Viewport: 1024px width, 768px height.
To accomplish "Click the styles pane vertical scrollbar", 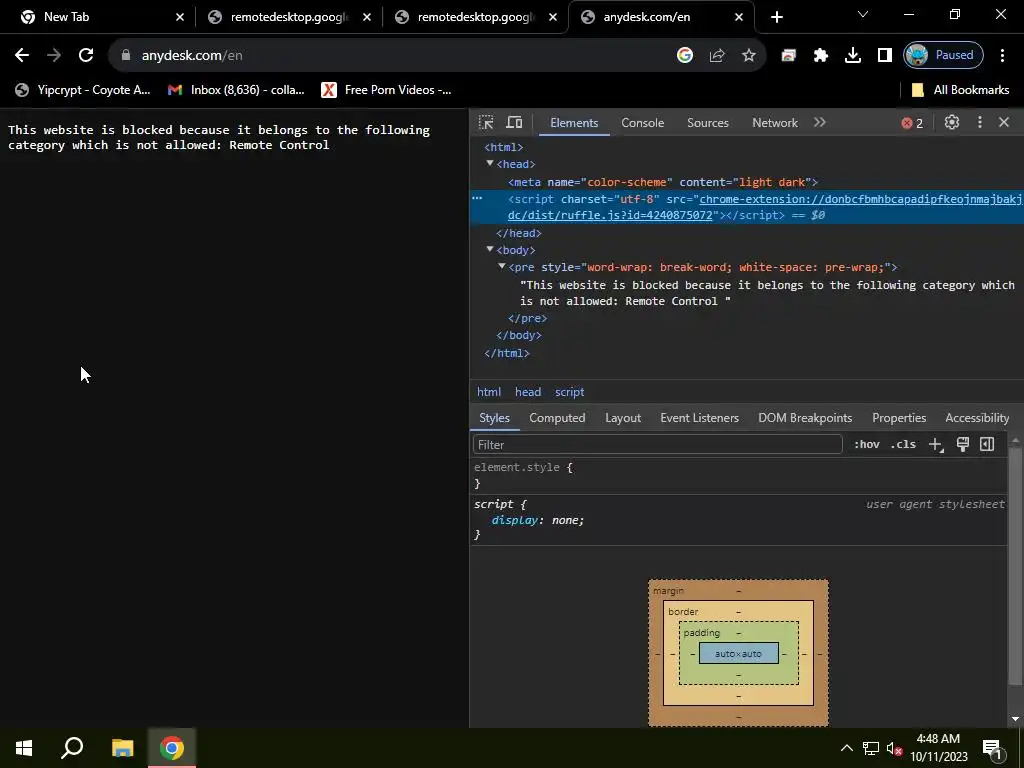I will click(x=1015, y=568).
